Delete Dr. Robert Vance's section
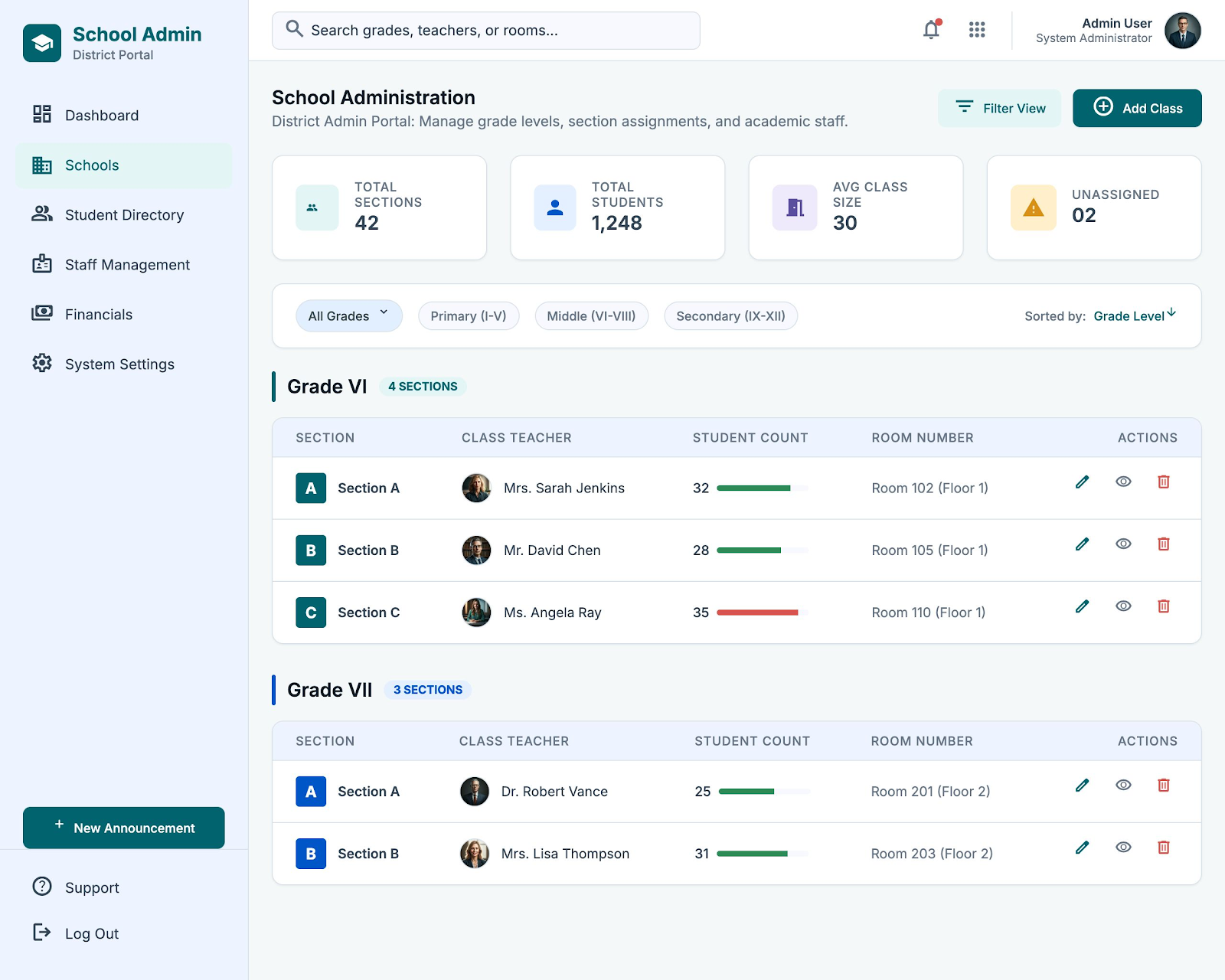1225x980 pixels. [x=1164, y=785]
